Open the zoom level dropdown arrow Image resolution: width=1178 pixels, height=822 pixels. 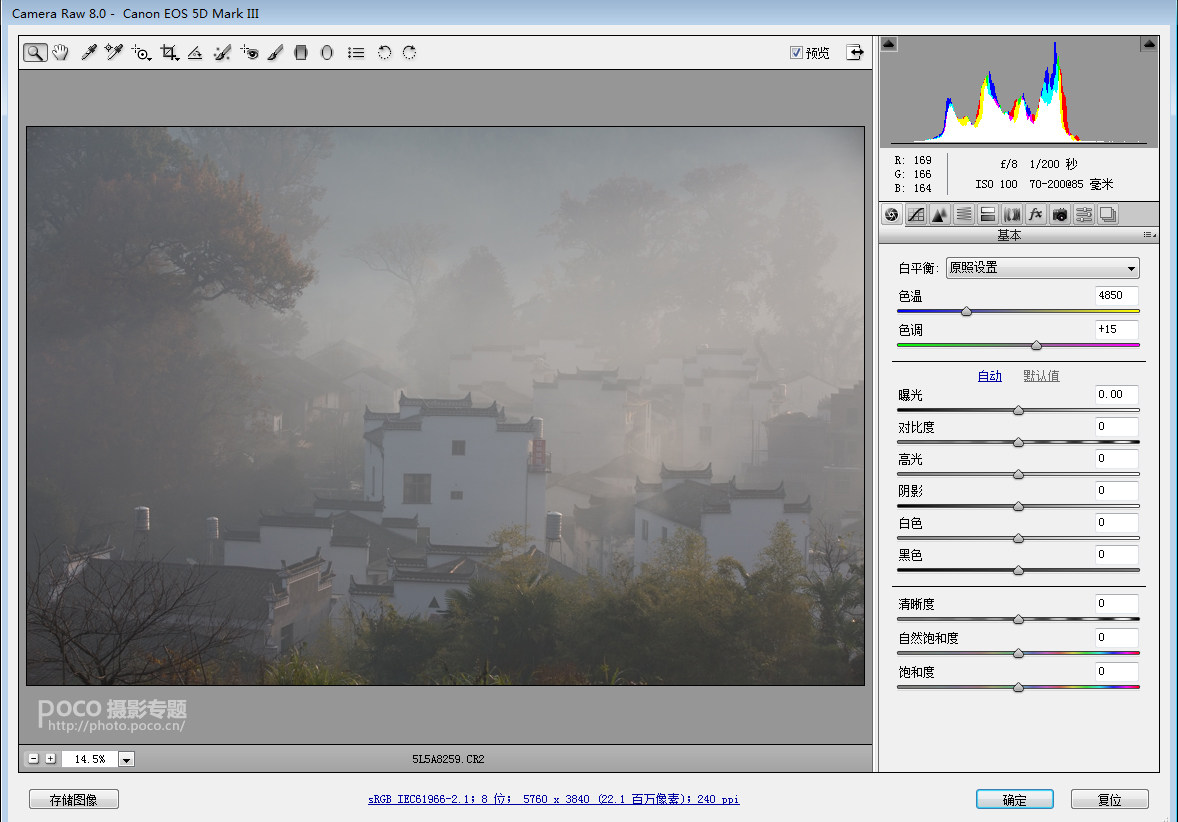(127, 760)
